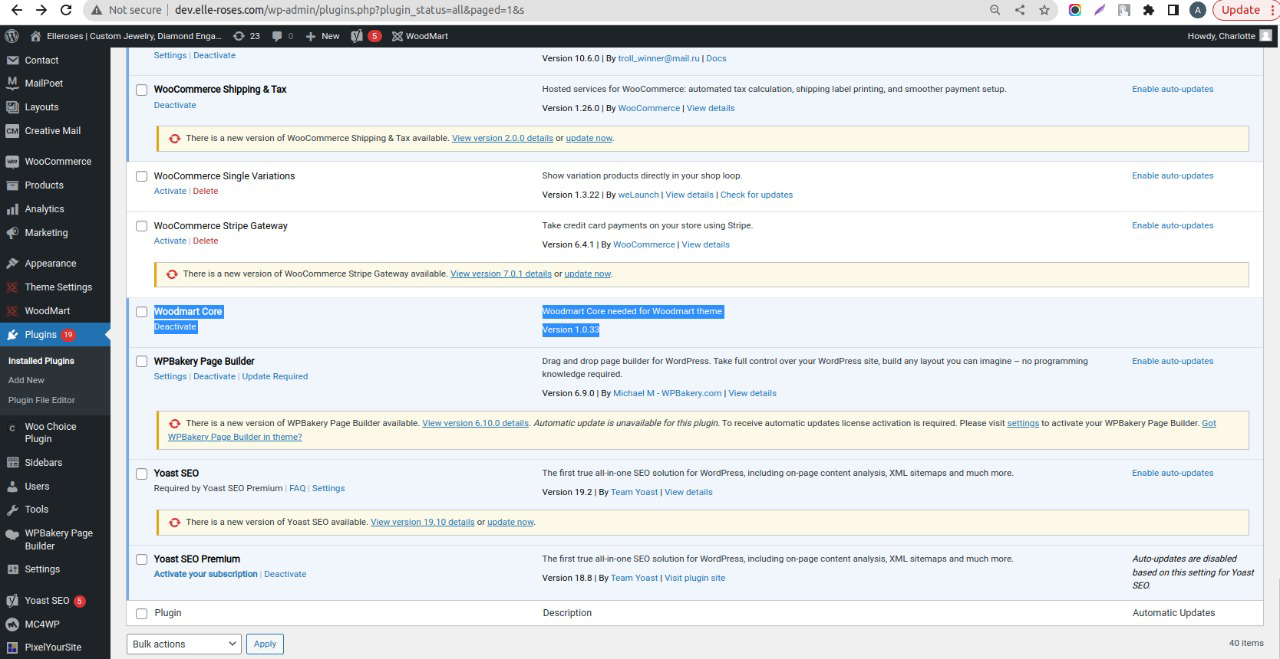Screen dimensions: 1280x659
Task: Open the Yoast icon in admin bar
Action: 366,36
